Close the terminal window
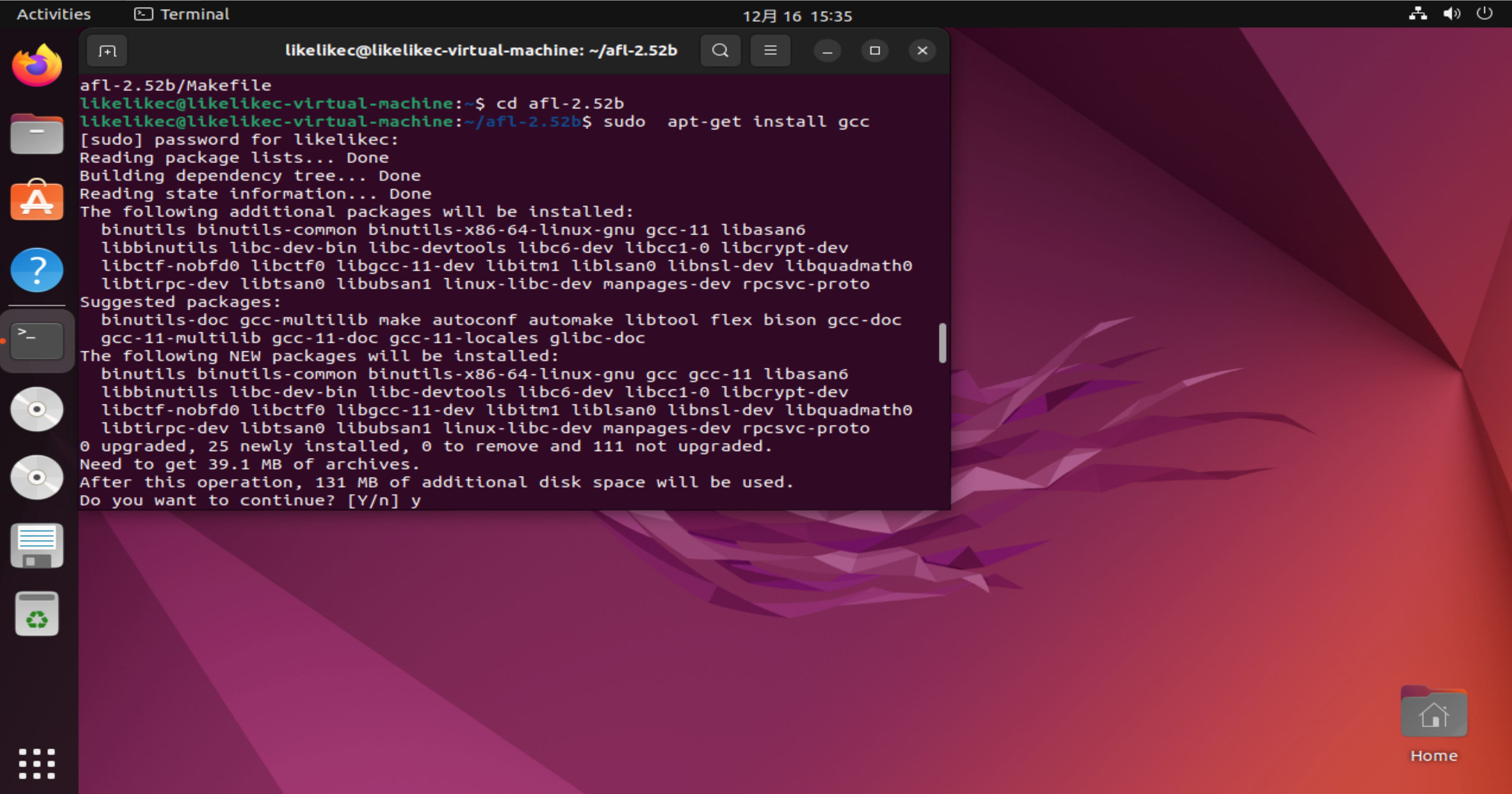 pos(922,51)
